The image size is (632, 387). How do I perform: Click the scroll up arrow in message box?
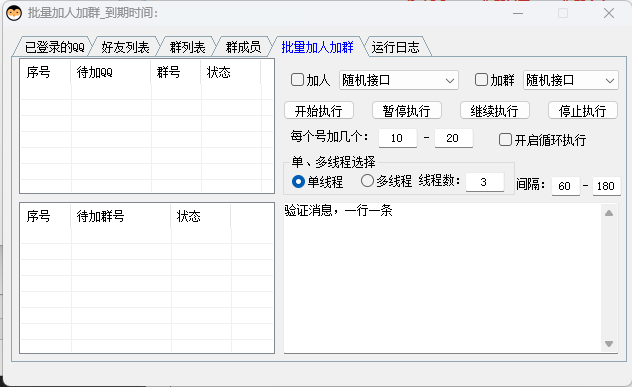[x=609, y=213]
